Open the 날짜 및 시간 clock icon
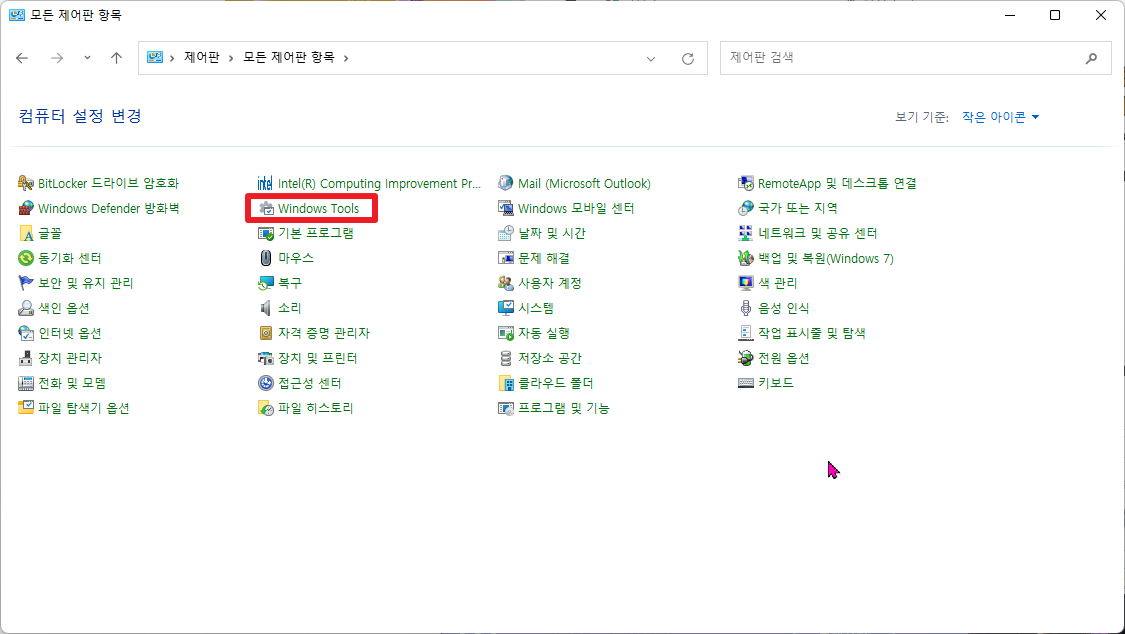 tap(506, 234)
